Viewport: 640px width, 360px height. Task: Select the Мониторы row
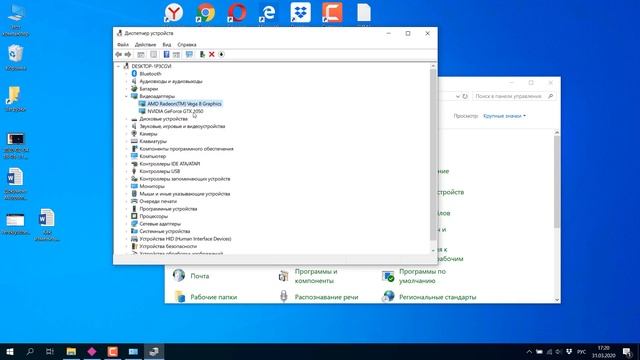point(152,186)
